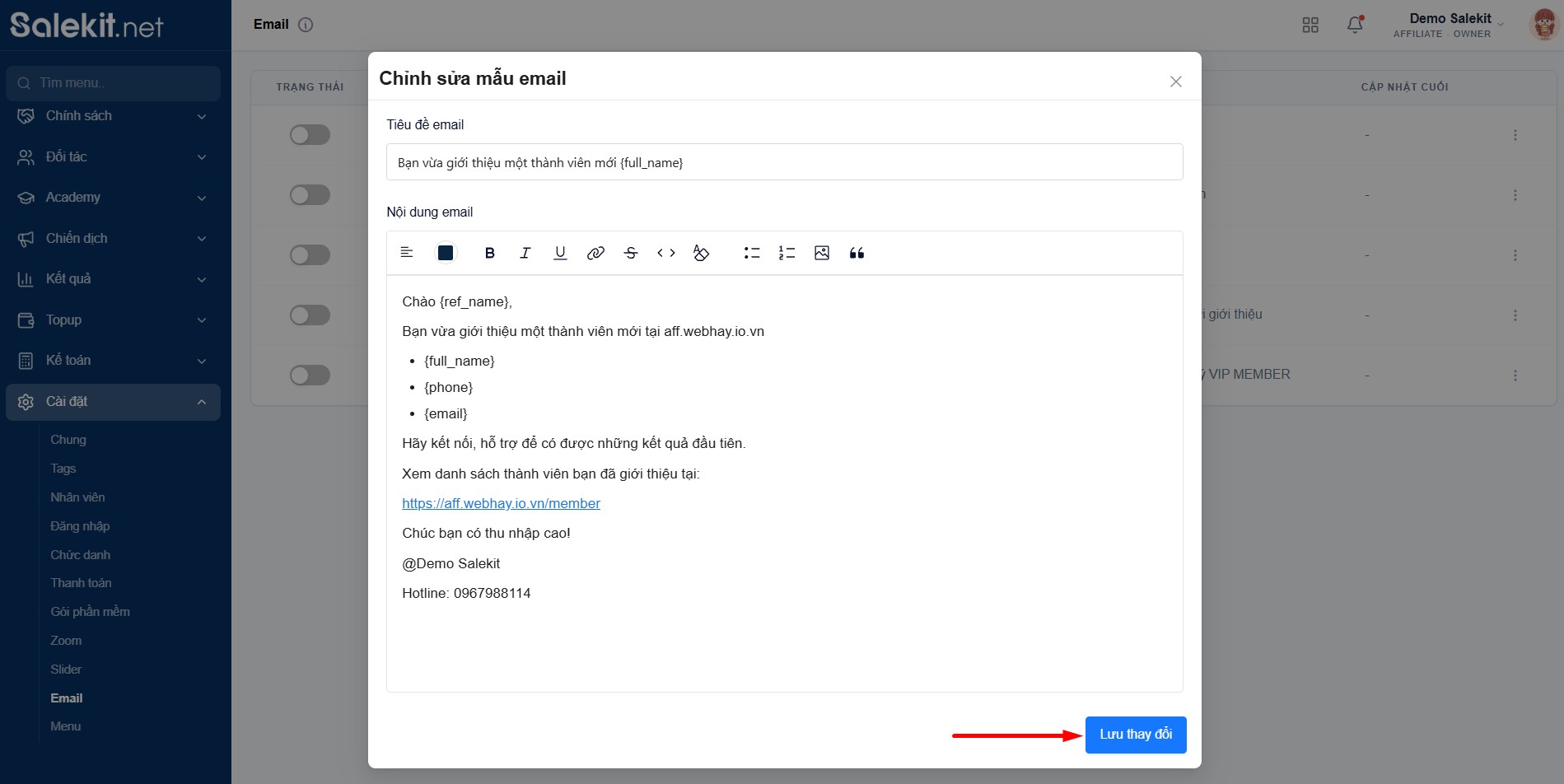Viewport: 1564px width, 784px height.
Task: Underline the selected text
Action: [x=560, y=253]
